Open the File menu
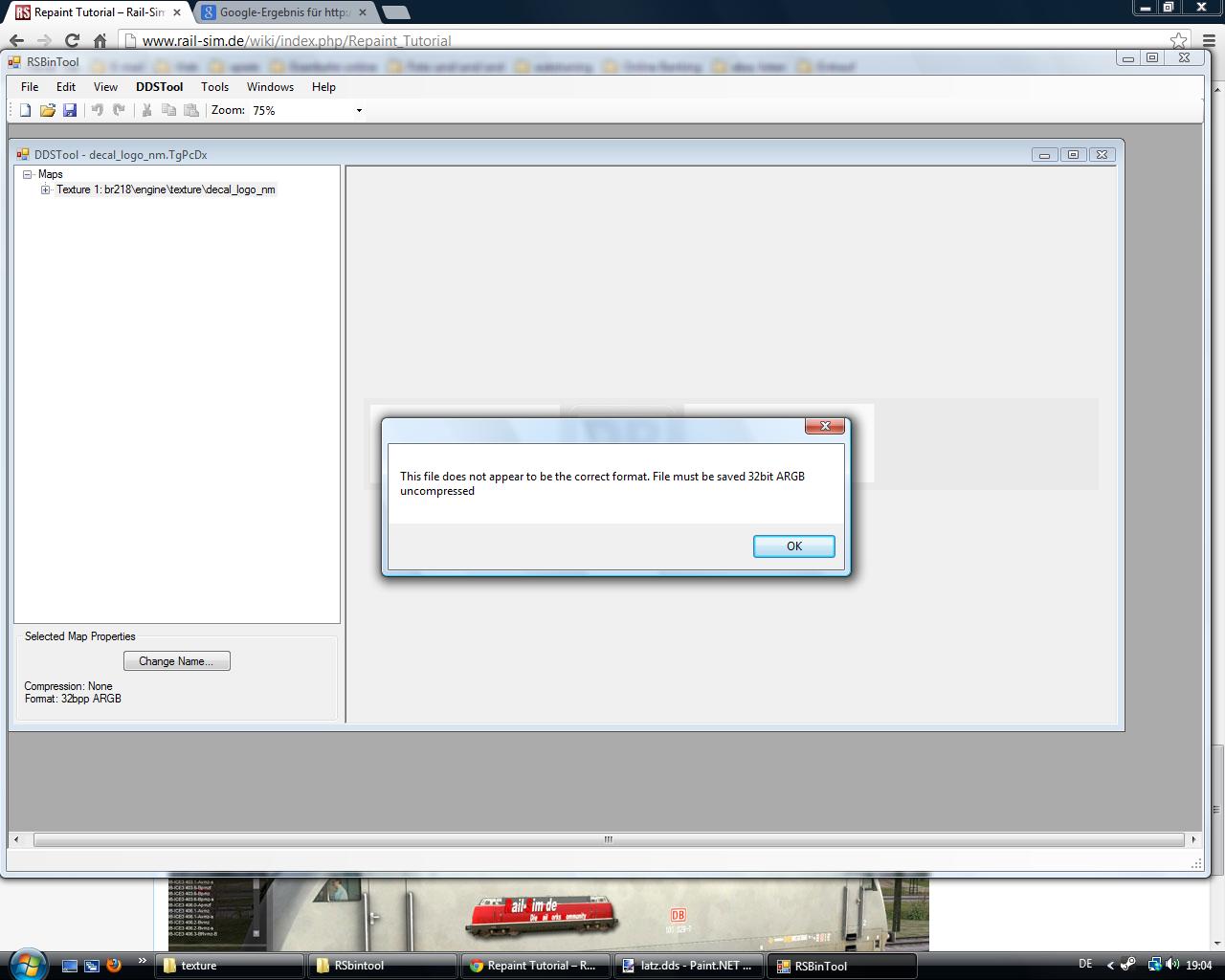The height and width of the screenshot is (980, 1225). 30,86
